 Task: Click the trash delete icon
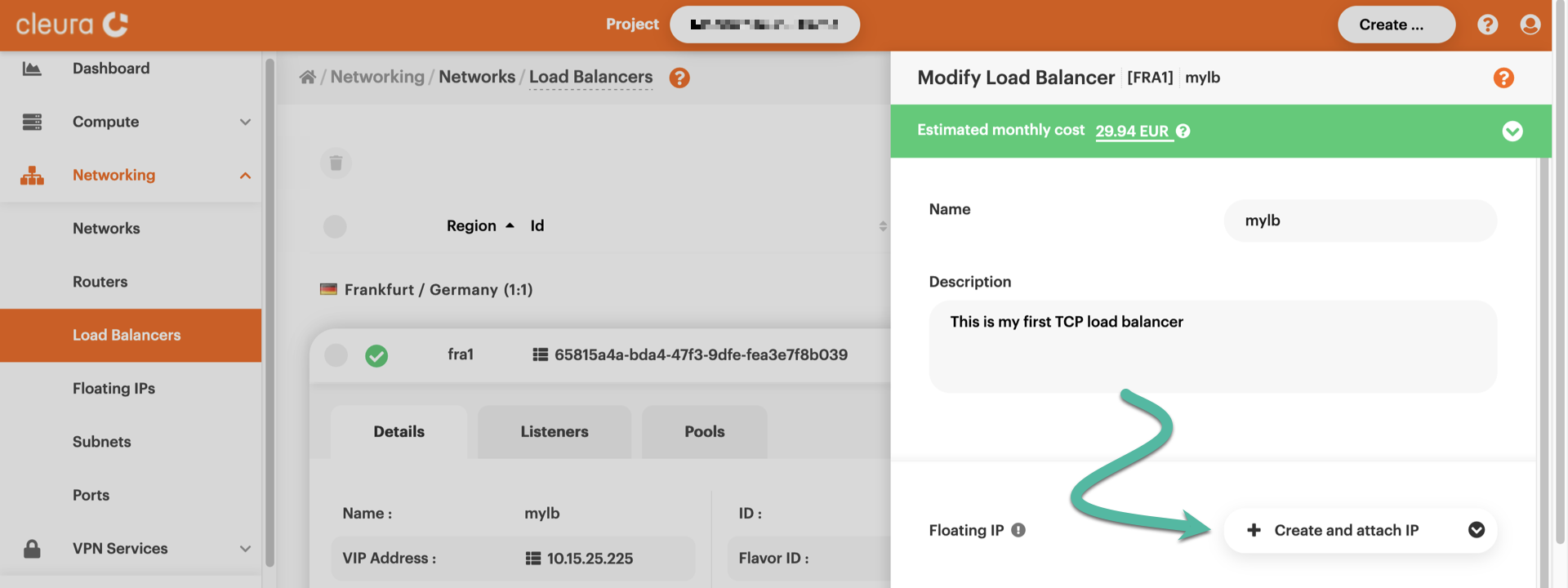(336, 163)
